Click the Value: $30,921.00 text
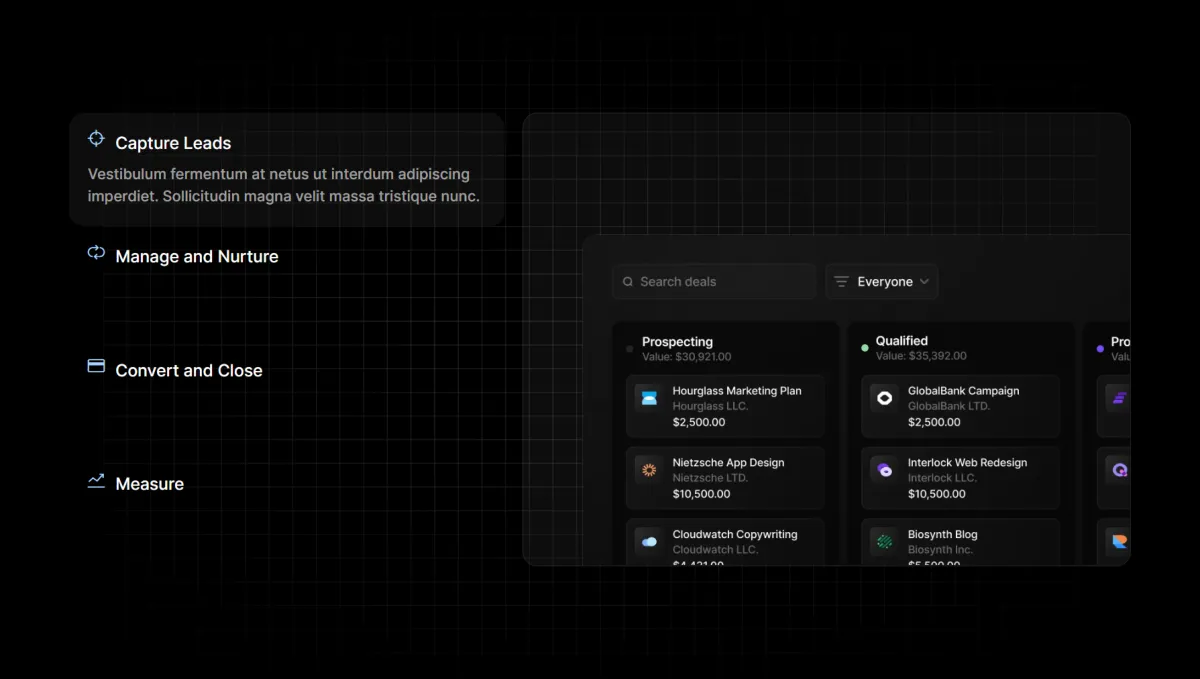 pos(686,357)
